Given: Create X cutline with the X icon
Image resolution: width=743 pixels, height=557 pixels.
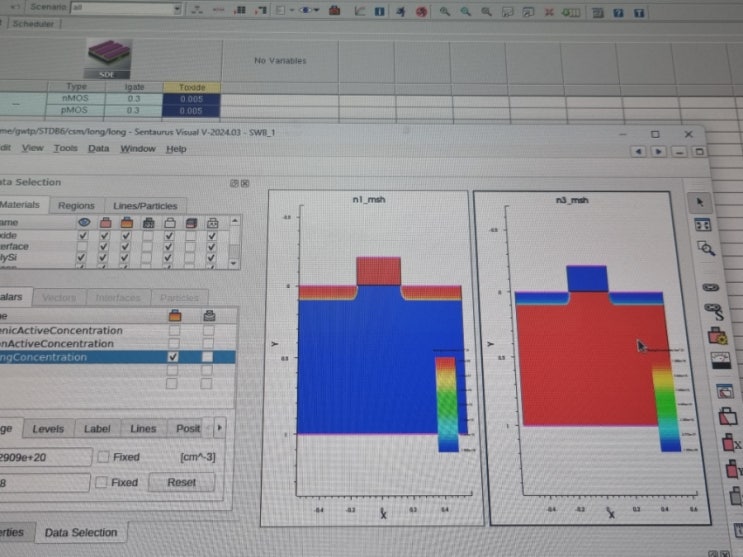Looking at the screenshot, I should click(x=731, y=443).
